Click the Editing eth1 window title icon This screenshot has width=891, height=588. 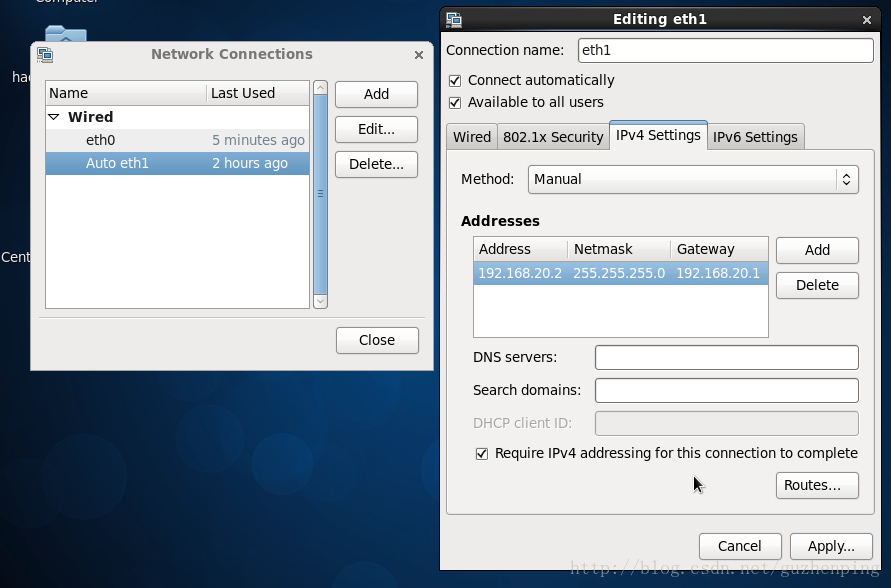pos(453,20)
